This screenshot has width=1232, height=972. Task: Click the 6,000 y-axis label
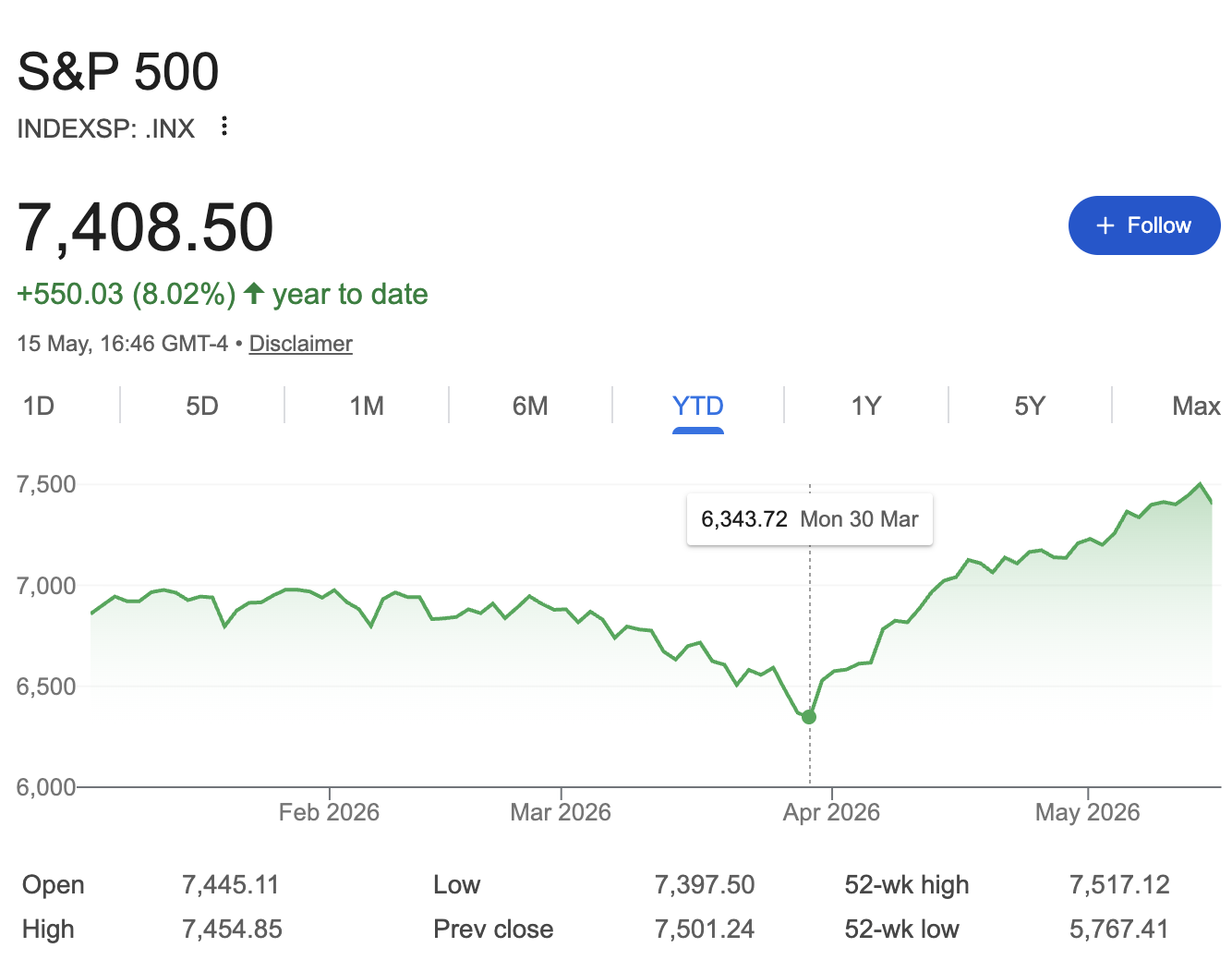click(46, 787)
